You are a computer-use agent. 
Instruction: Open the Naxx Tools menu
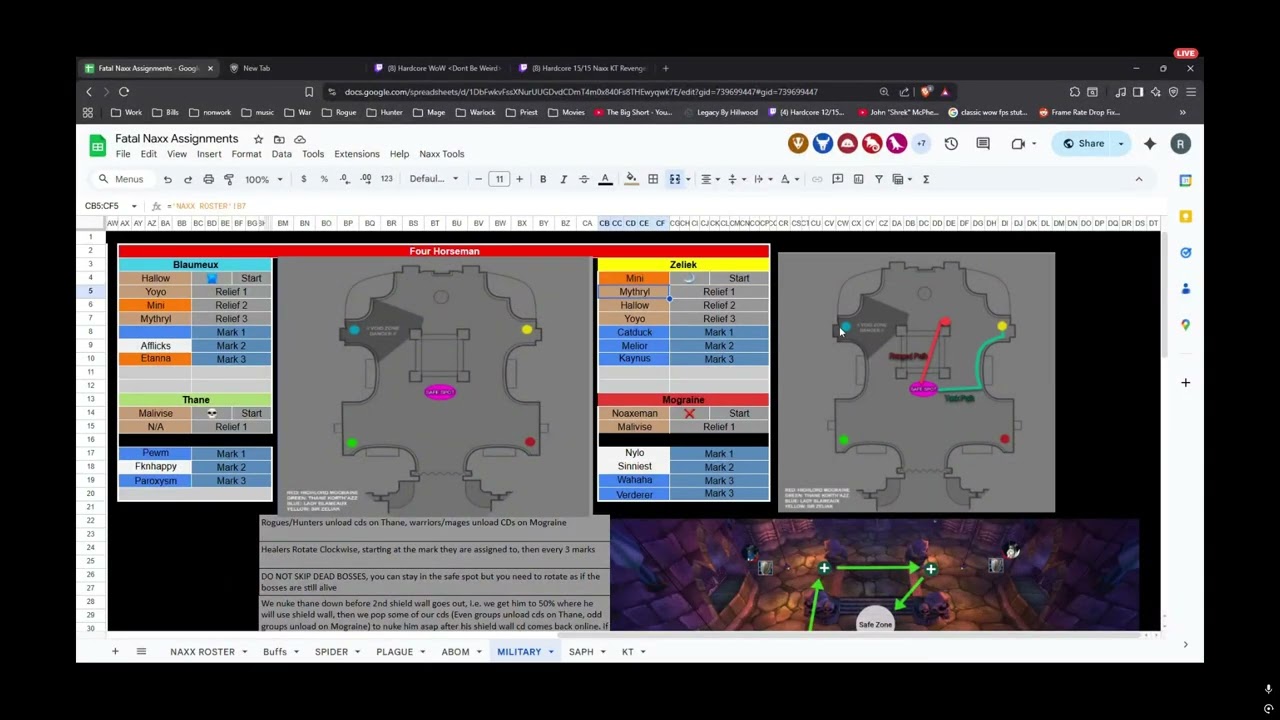click(x=442, y=154)
